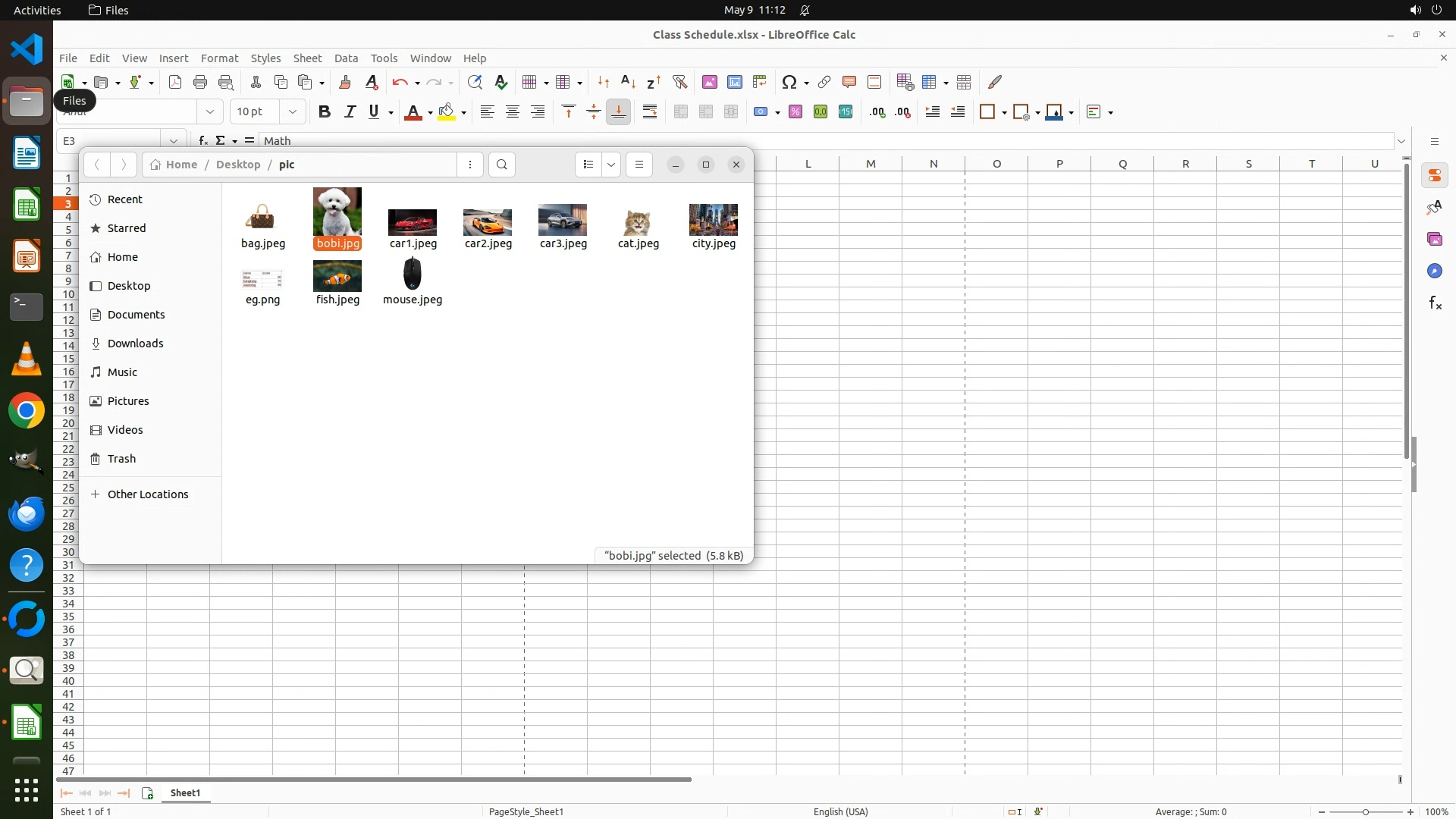Open the Name Box dropdown arrow

point(174,141)
